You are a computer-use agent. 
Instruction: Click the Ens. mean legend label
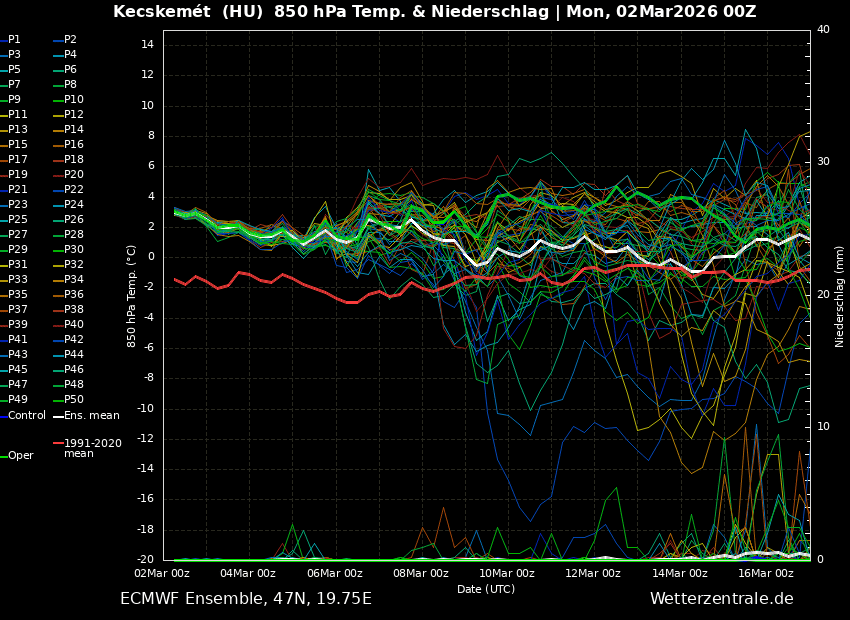click(x=91, y=415)
